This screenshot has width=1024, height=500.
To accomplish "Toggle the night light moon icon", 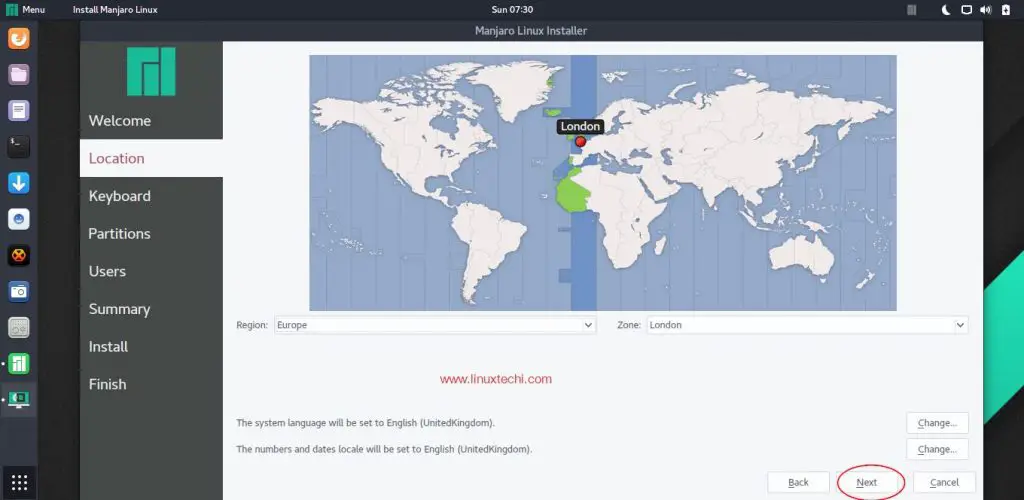I will coord(946,10).
